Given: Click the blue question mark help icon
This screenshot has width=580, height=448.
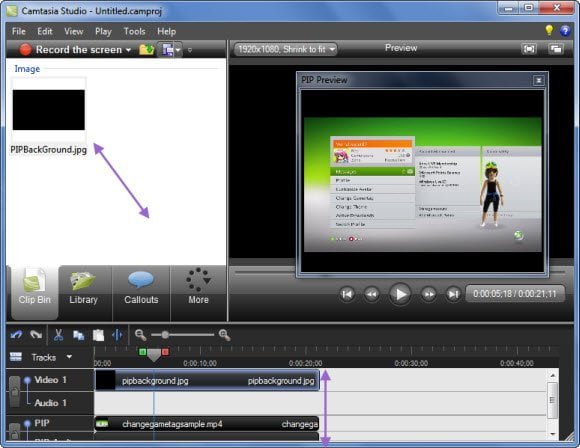Looking at the screenshot, I should click(565, 31).
